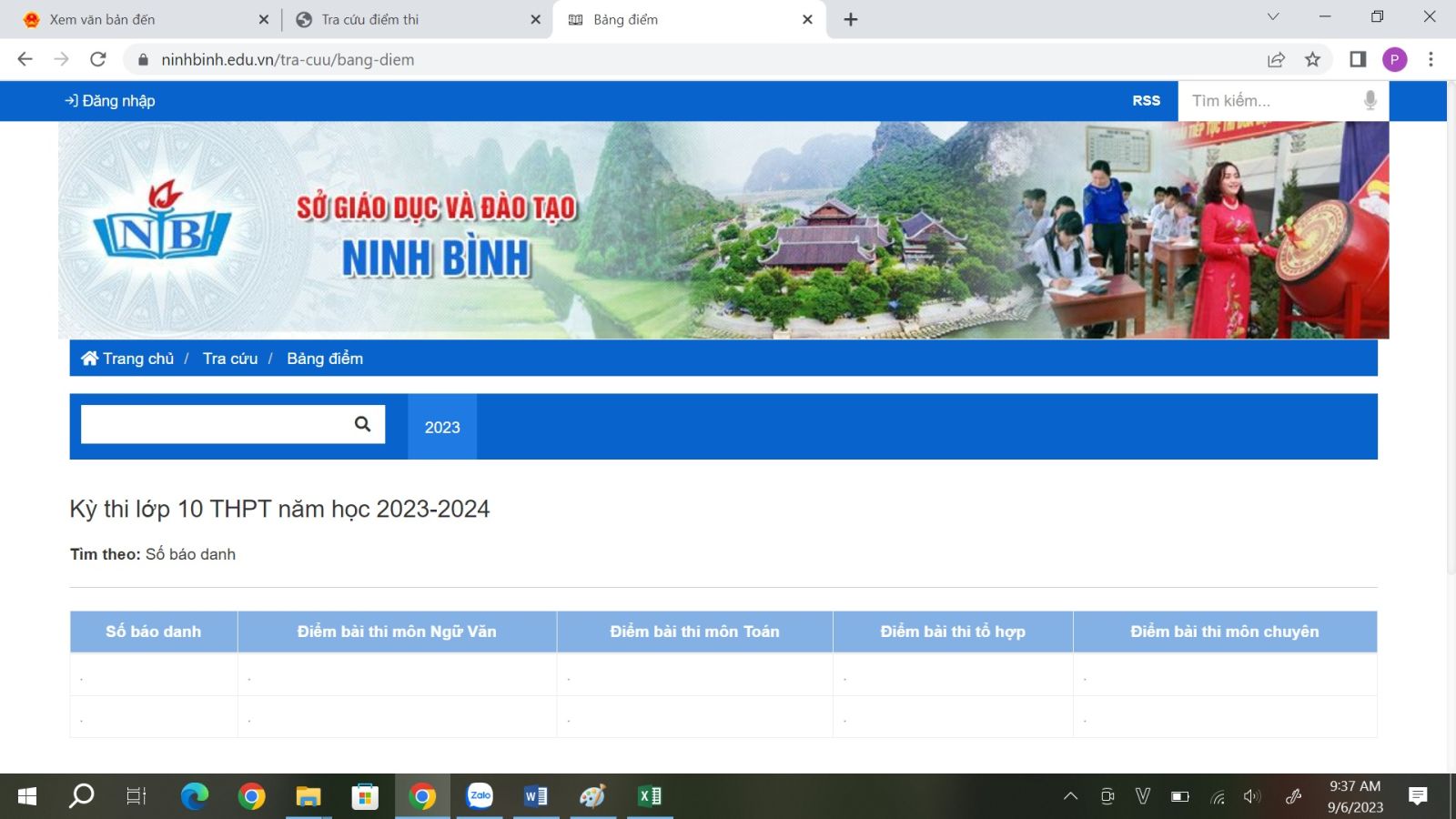Open a new browser tab
Image resolution: width=1456 pixels, height=819 pixels.
point(851,19)
